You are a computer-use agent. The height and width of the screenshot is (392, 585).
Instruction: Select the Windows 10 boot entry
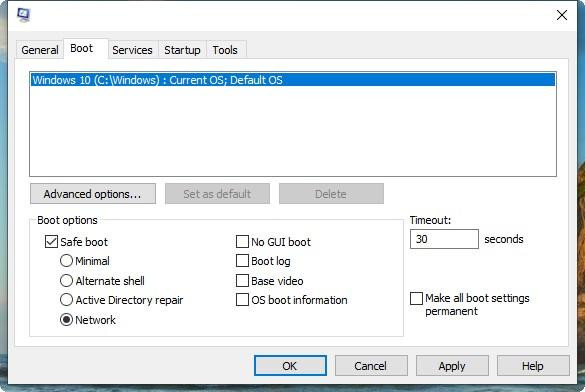point(293,80)
